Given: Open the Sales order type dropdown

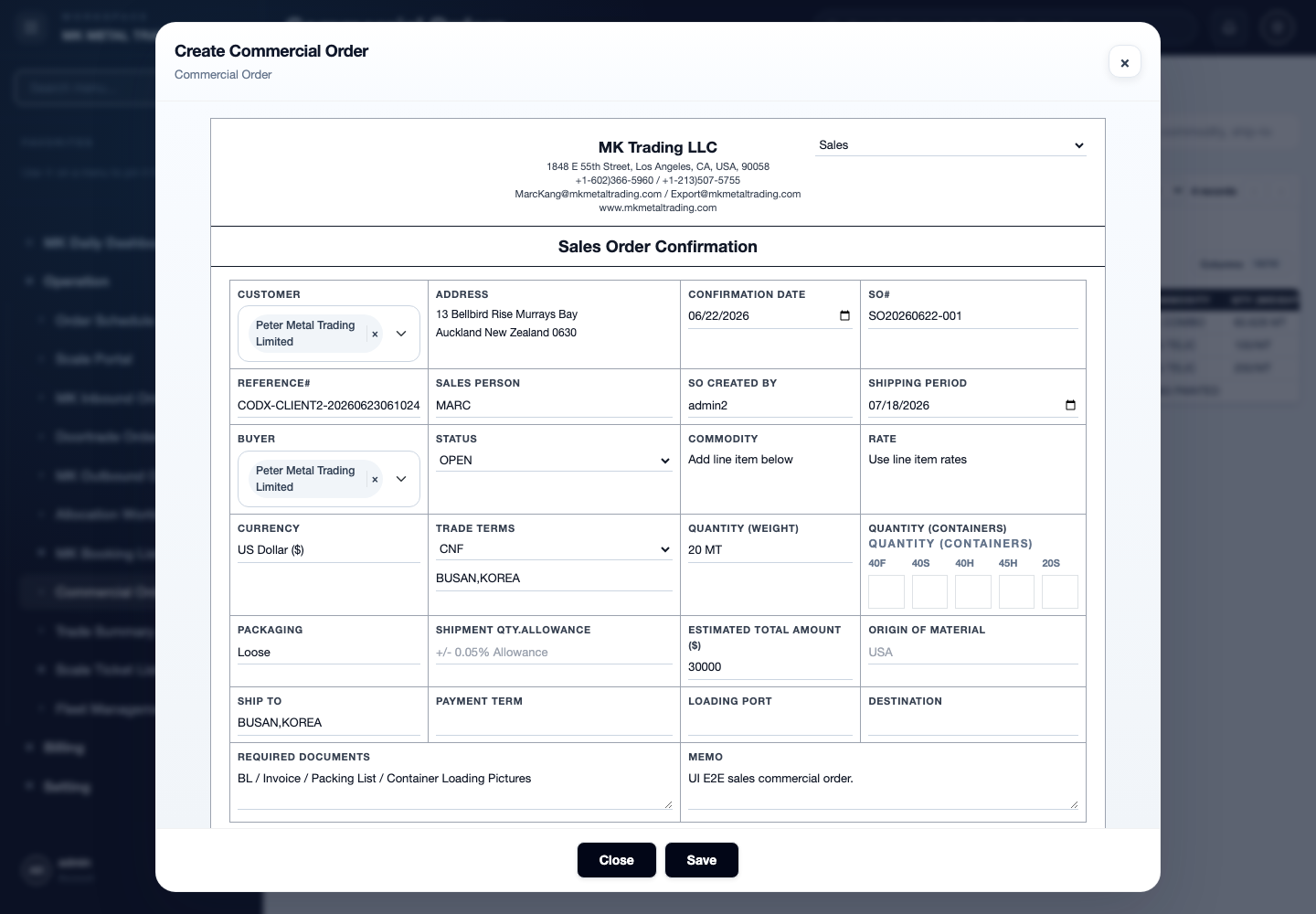Looking at the screenshot, I should coord(950,145).
